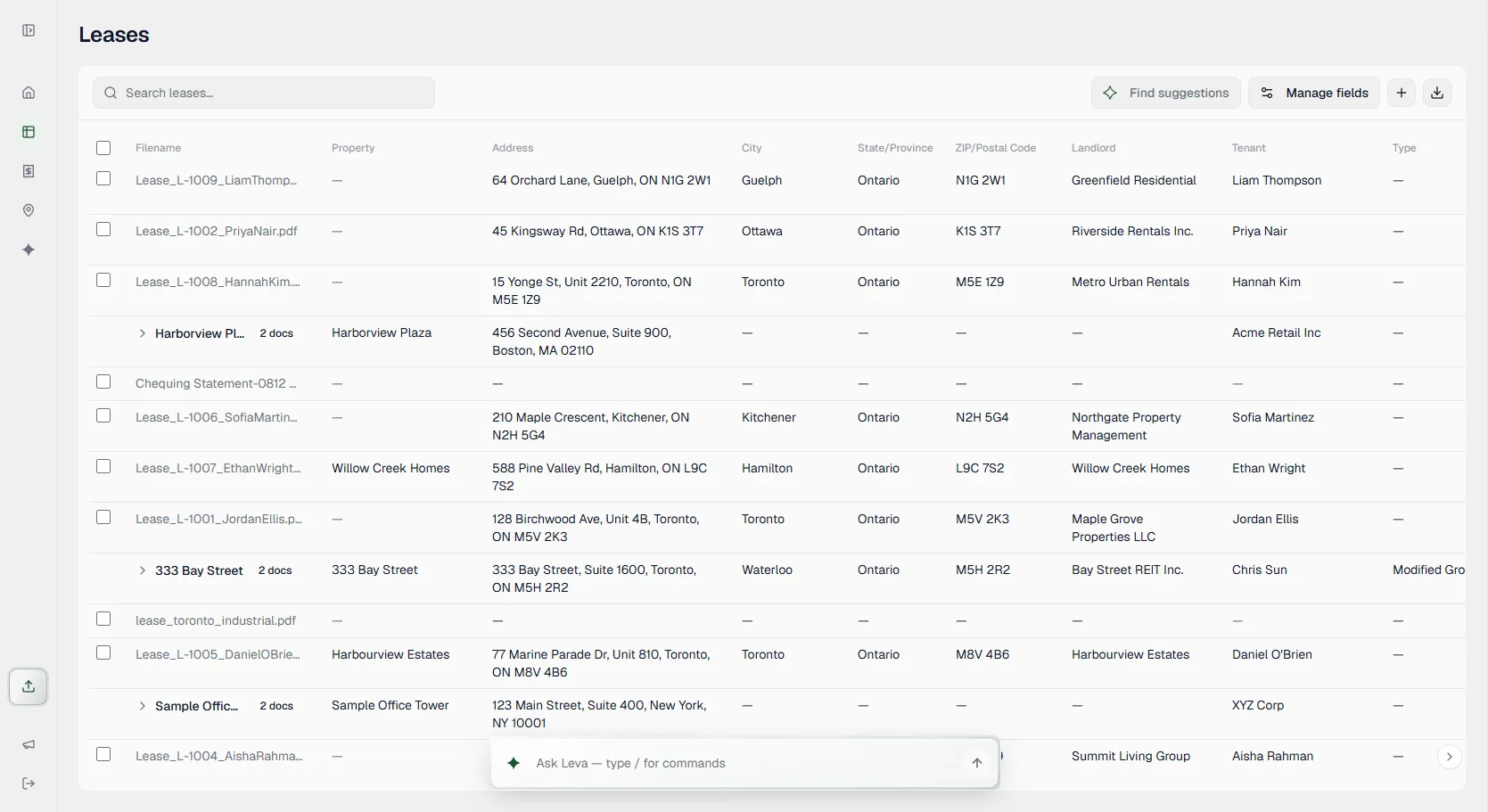Click the Summit Living Group landlord cell
The height and width of the screenshot is (812, 1488).
point(1130,756)
